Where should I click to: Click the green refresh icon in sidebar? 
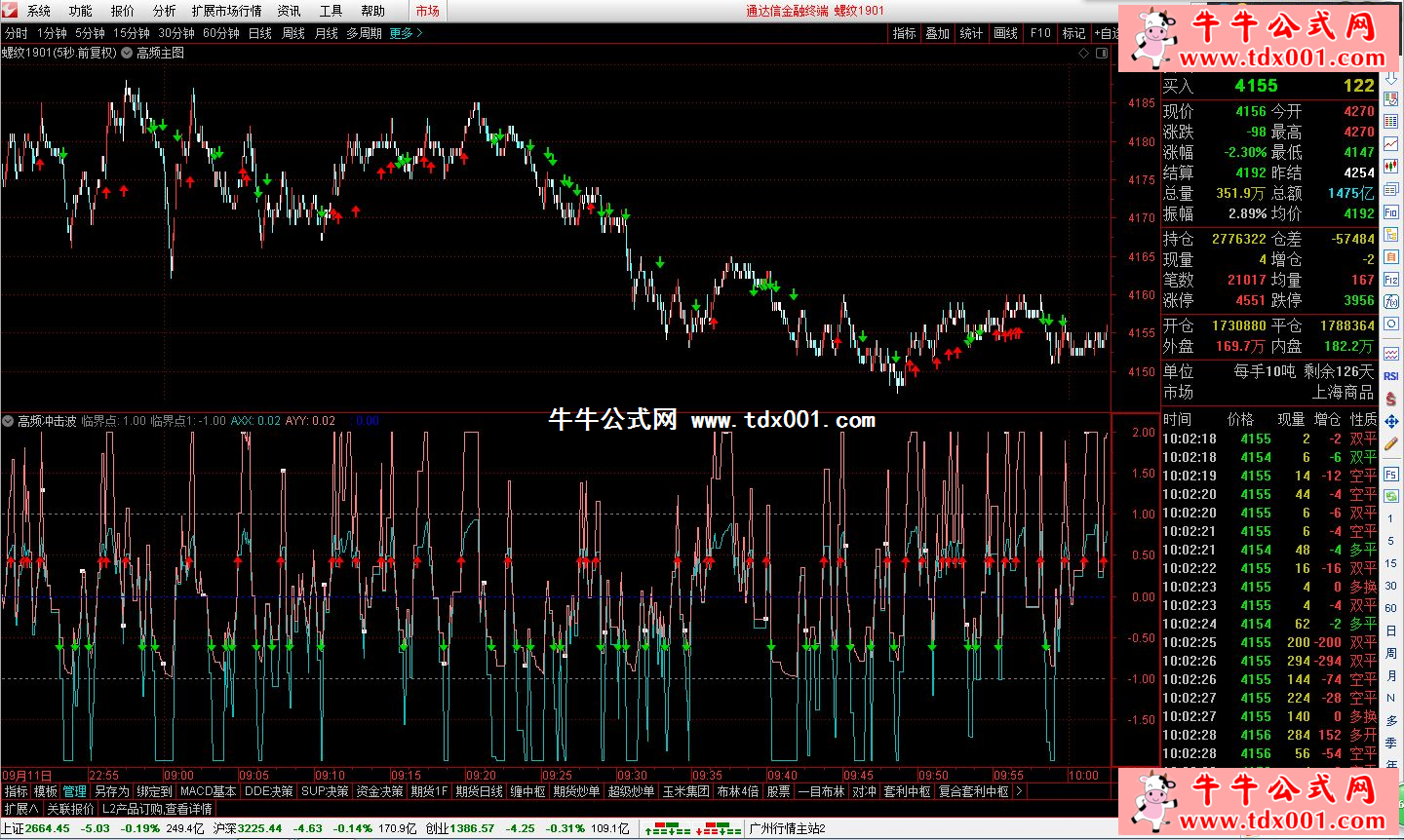1391,496
